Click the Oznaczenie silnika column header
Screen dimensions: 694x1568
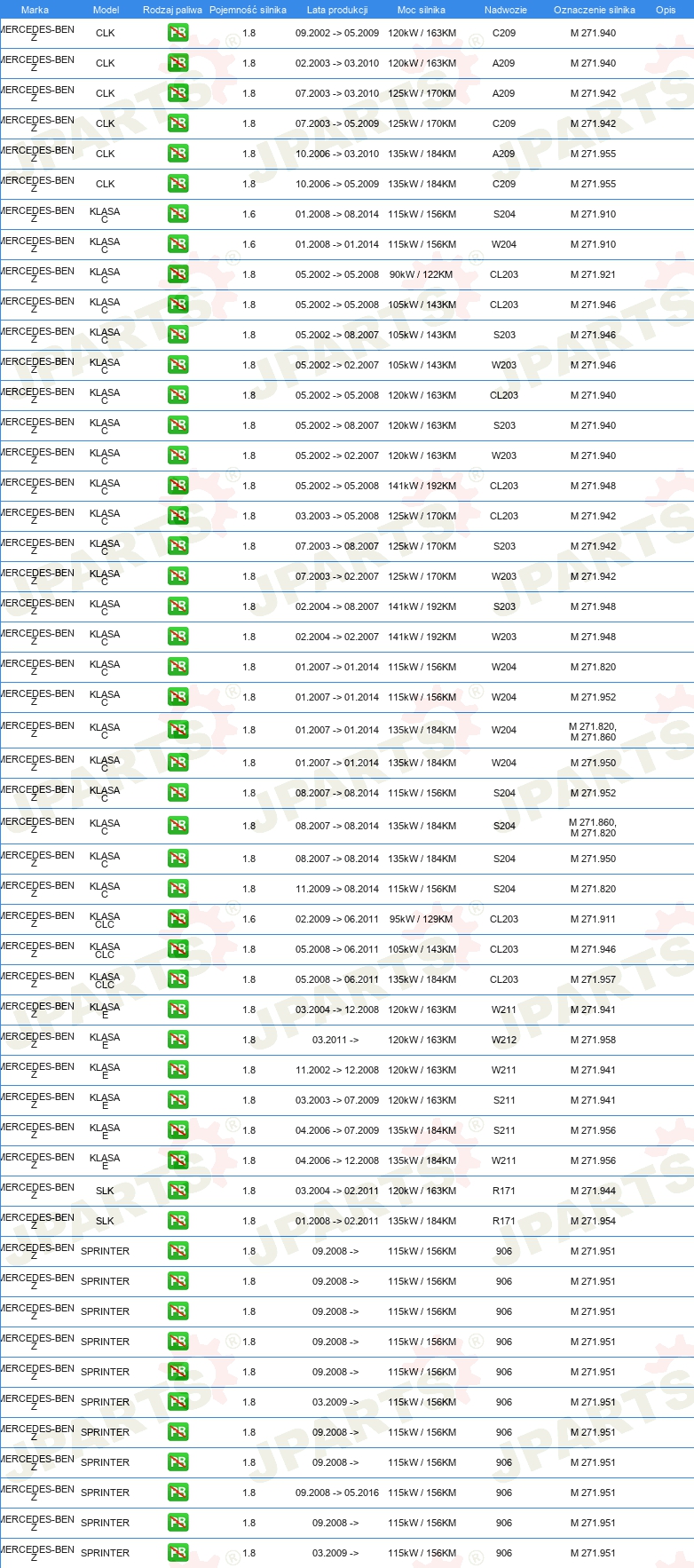[595, 10]
